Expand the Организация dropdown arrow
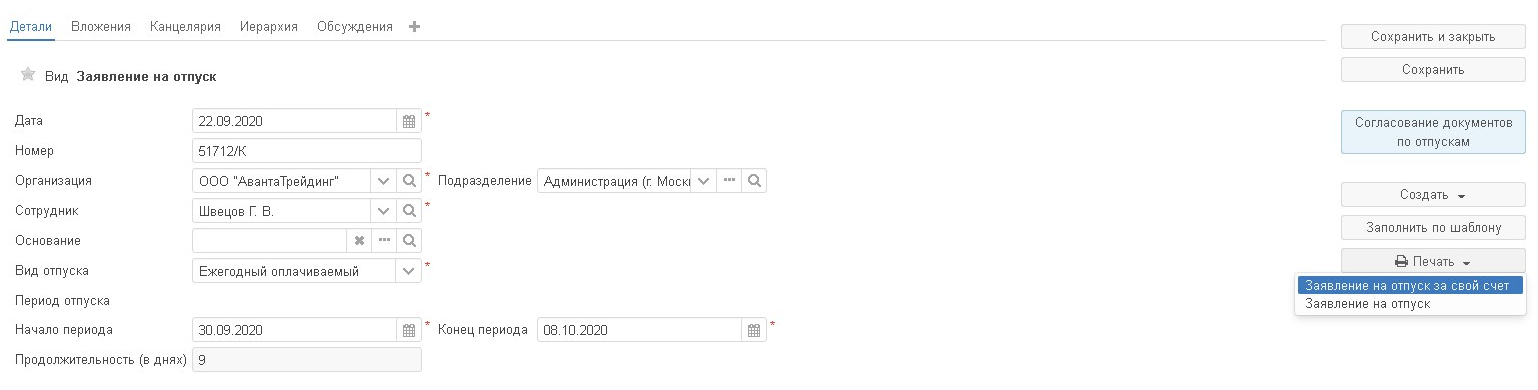The width and height of the screenshot is (1538, 390). (384, 181)
